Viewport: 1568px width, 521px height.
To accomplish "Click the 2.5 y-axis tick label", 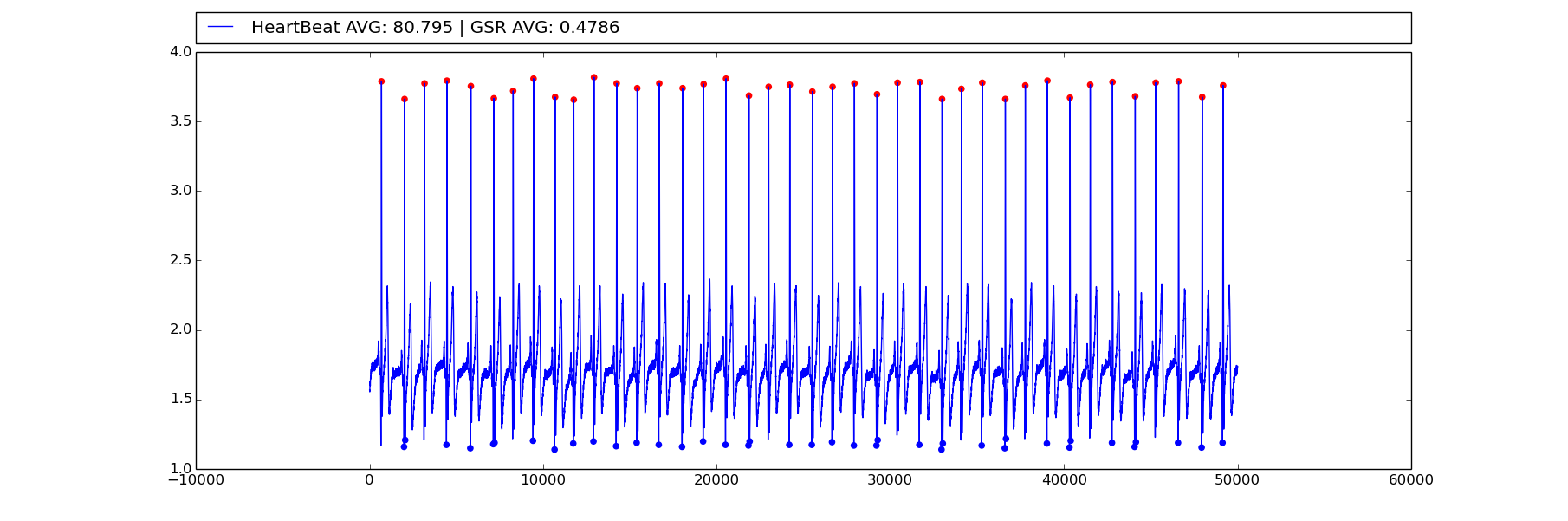I will click(x=180, y=260).
